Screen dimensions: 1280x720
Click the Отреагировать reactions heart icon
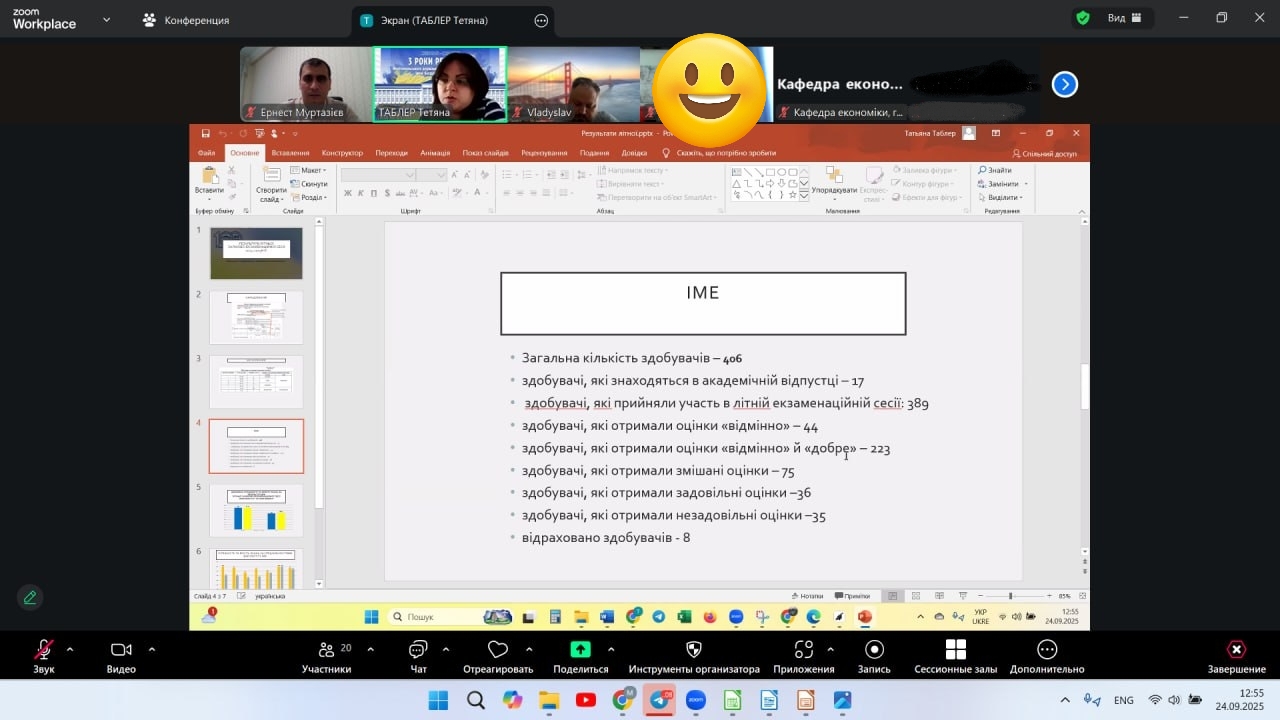click(x=498, y=652)
